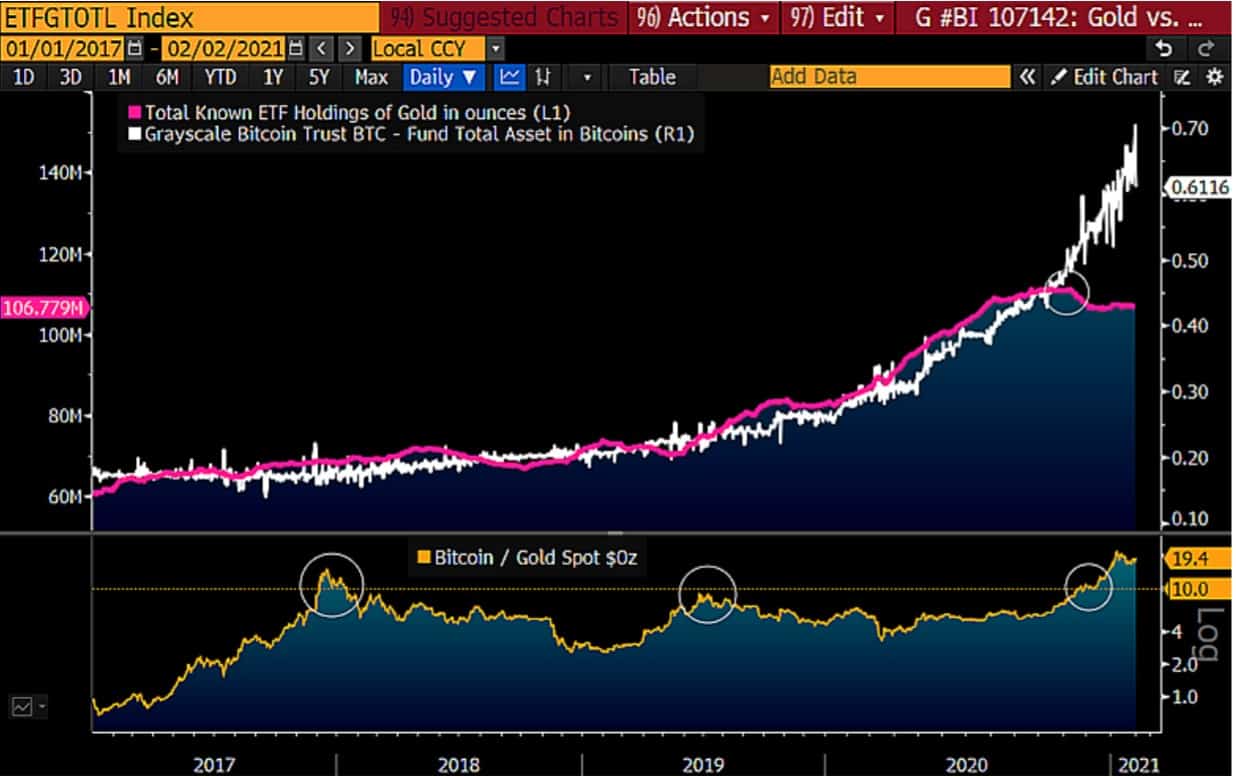Collapse the toolbar with the double chevron

tap(1028, 77)
